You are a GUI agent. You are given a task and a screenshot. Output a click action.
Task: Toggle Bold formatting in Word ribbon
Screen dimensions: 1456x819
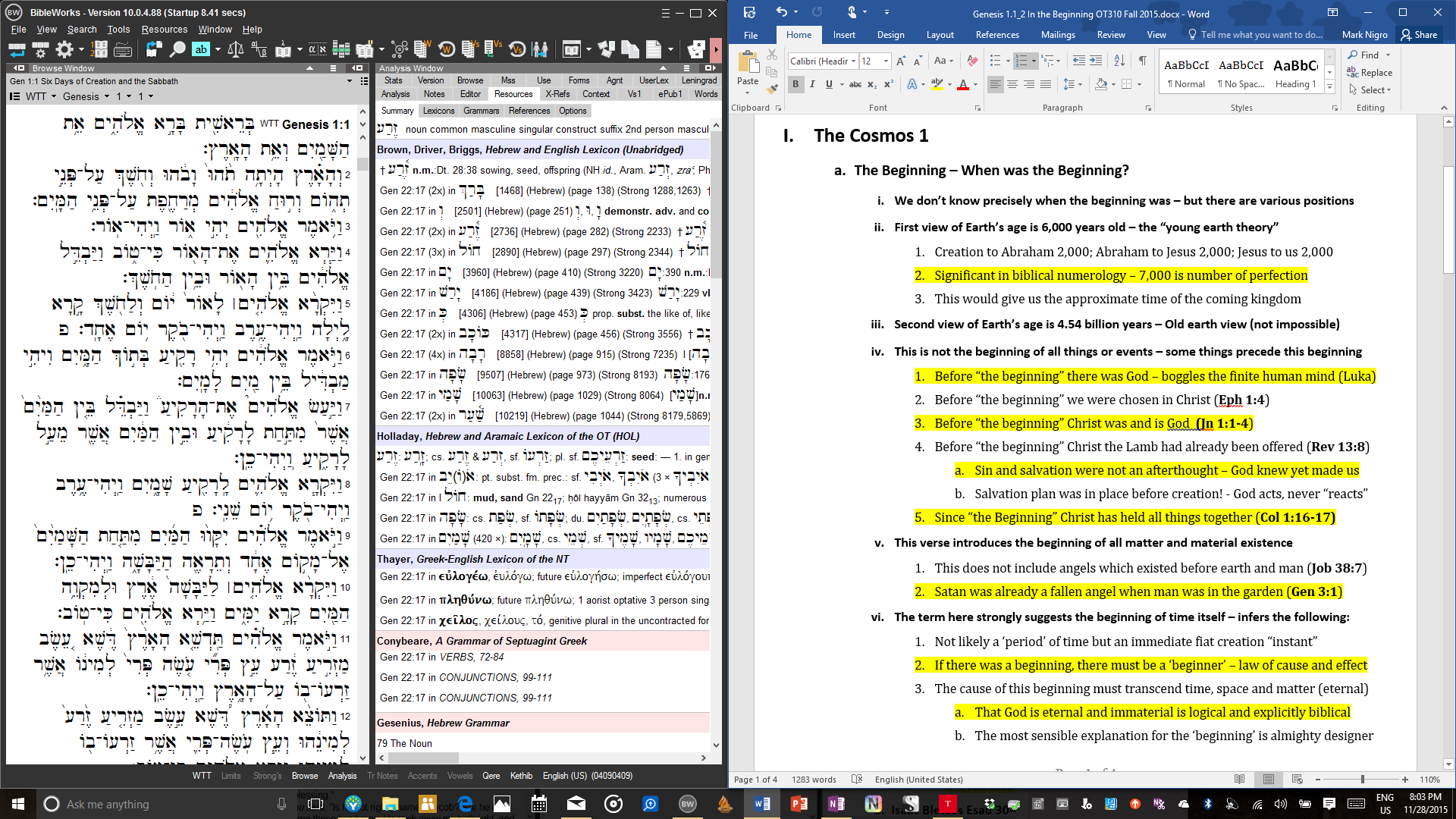[795, 84]
